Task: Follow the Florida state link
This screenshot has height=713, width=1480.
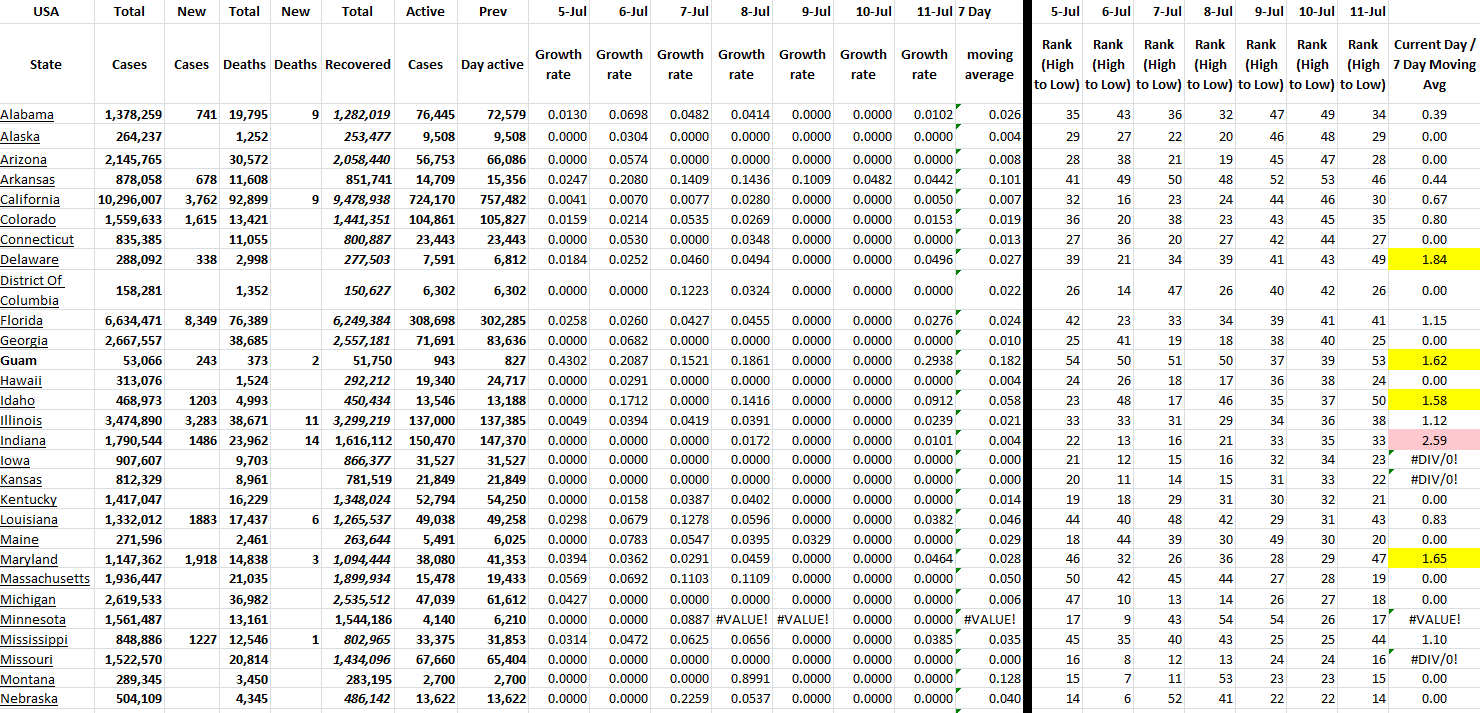Action: [x=22, y=321]
